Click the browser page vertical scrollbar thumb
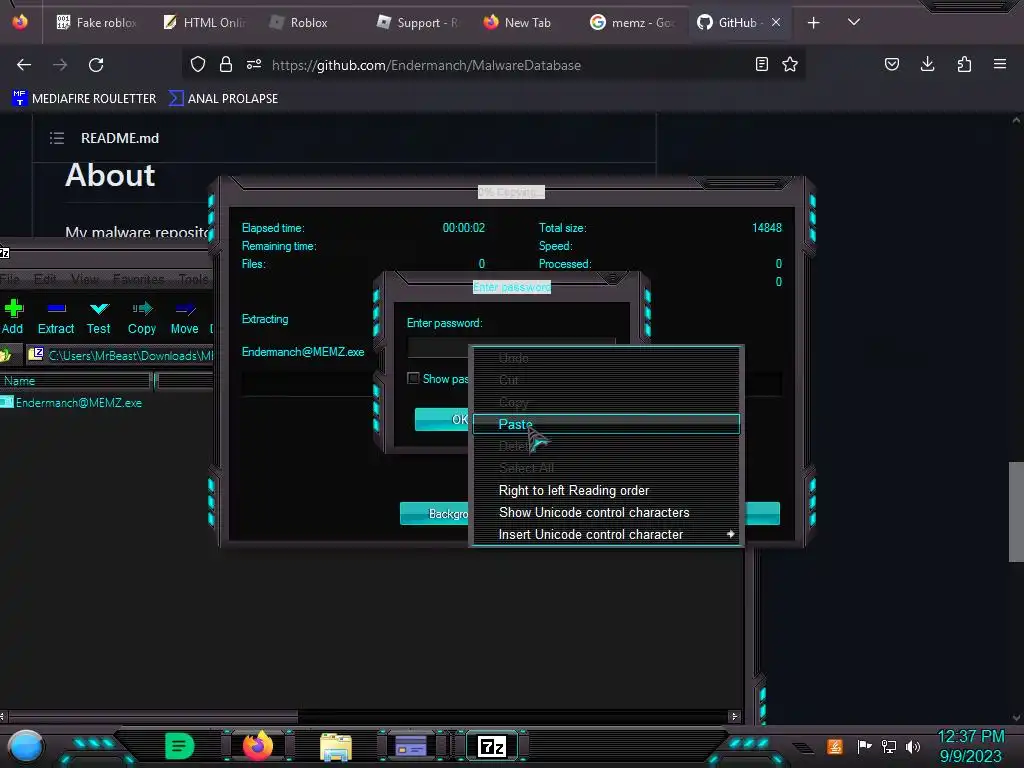This screenshot has height=768, width=1024. click(1016, 511)
